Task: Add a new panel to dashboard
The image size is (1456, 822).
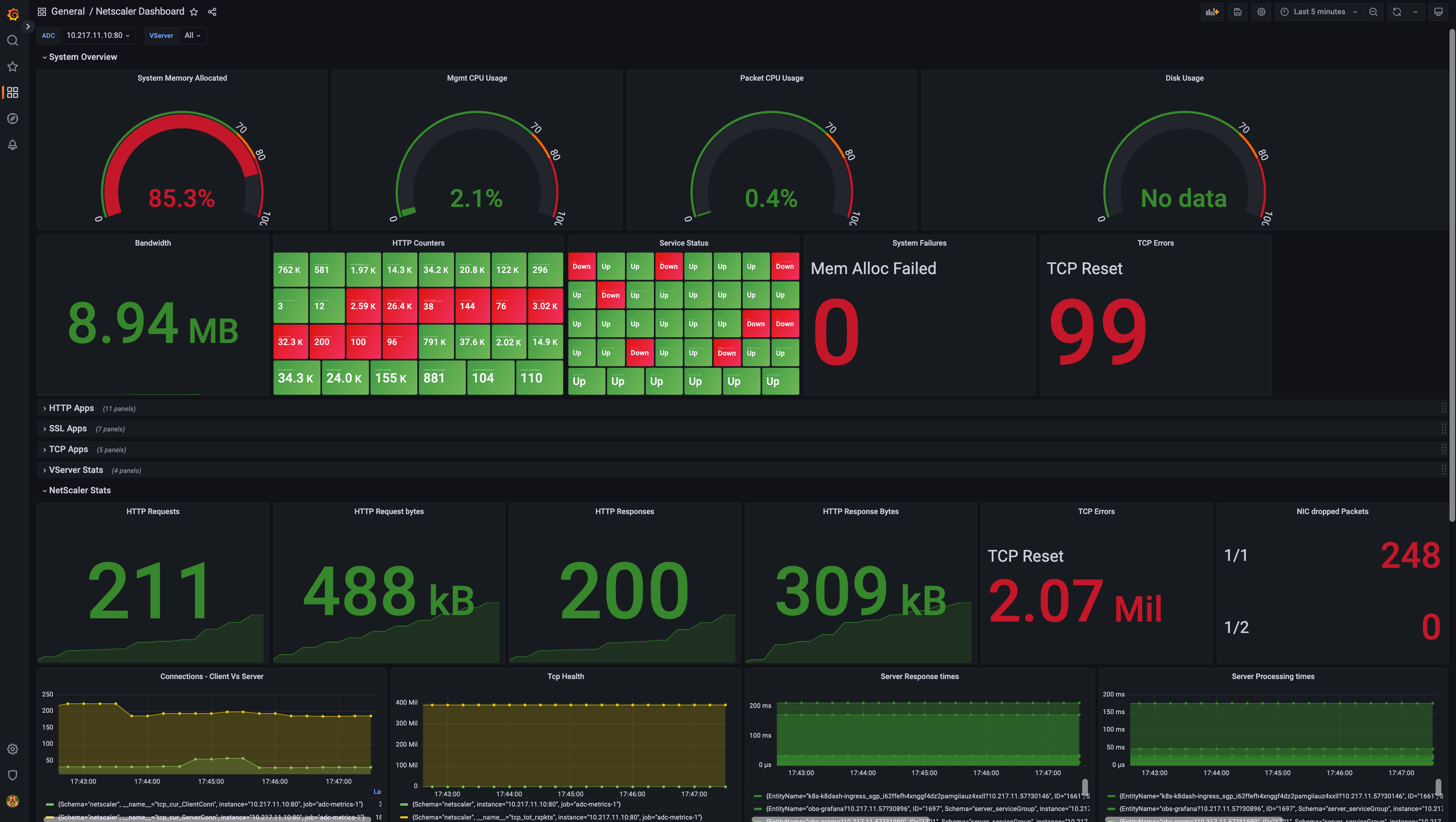Action: [1212, 12]
